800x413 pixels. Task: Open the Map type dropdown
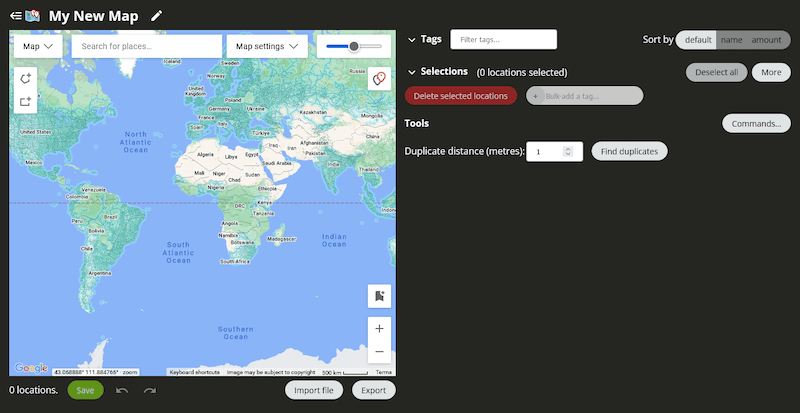pyautogui.click(x=38, y=46)
